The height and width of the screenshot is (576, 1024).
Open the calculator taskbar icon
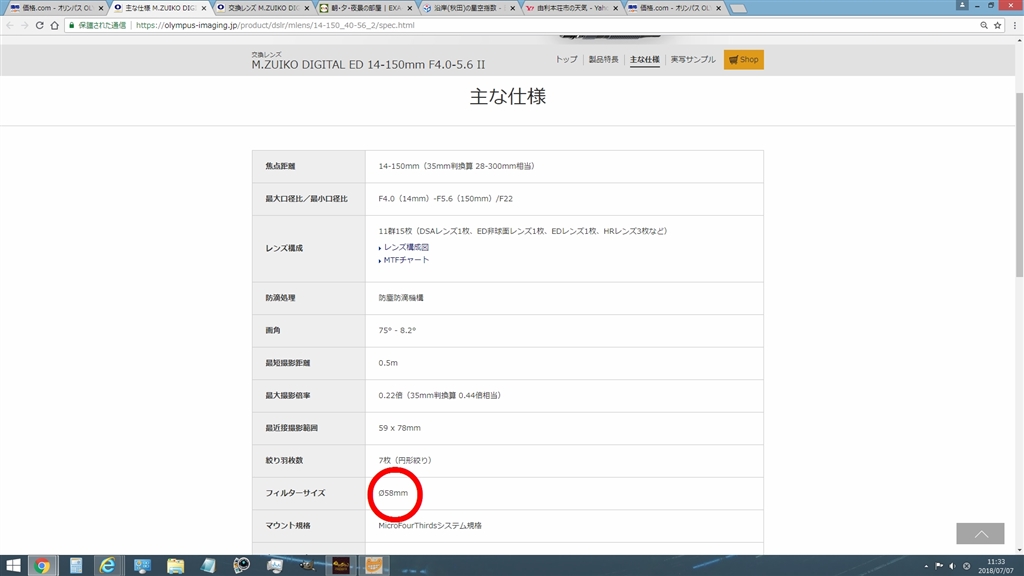coord(76,566)
